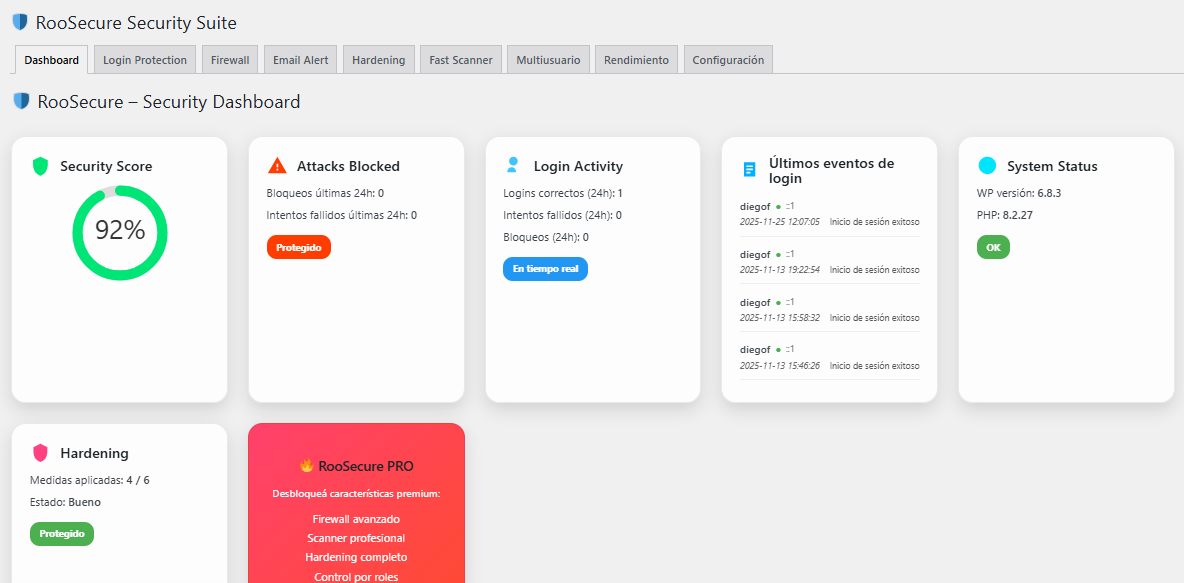Click the document icon for Últimos eventos
Screen dimensions: 1184x583
749,169
